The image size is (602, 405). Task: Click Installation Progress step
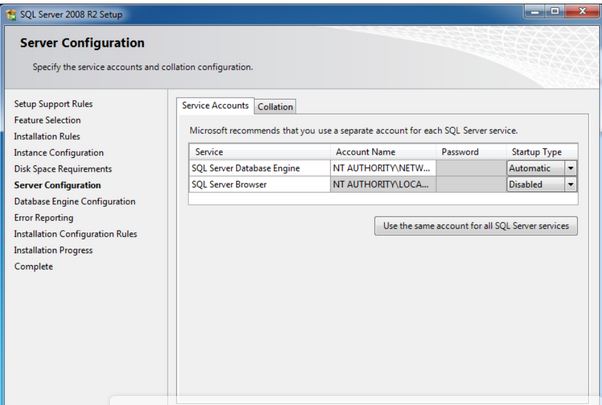pos(53,250)
